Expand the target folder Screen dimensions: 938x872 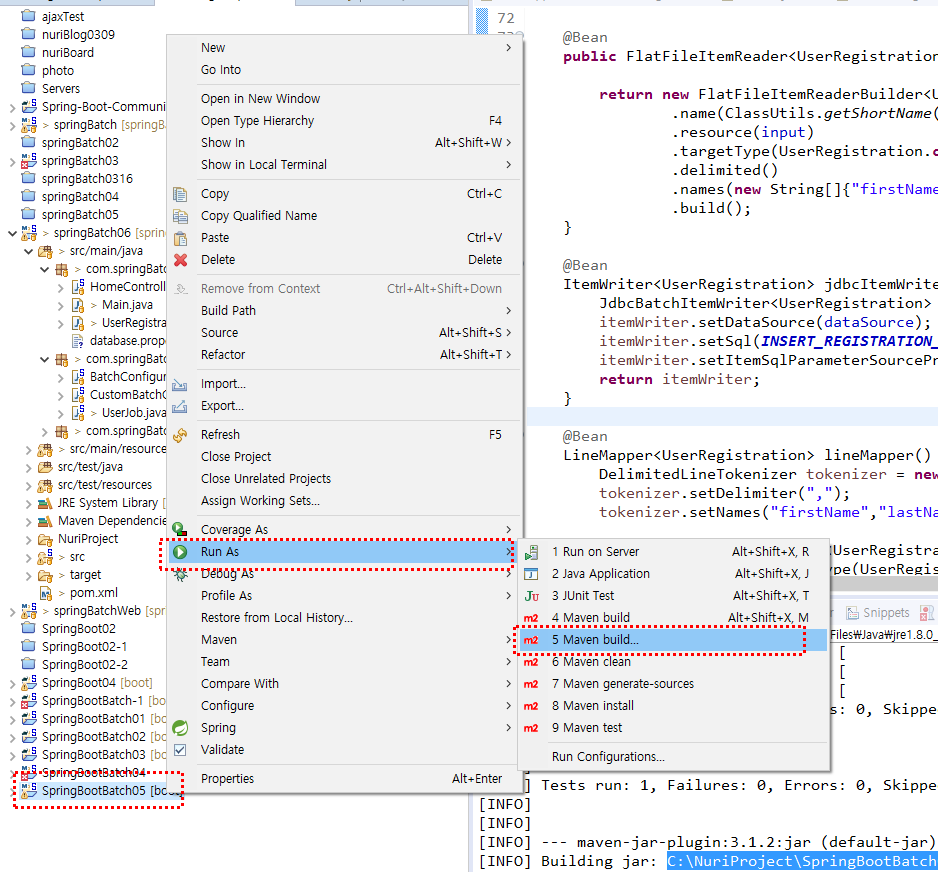pyautogui.click(x=28, y=575)
